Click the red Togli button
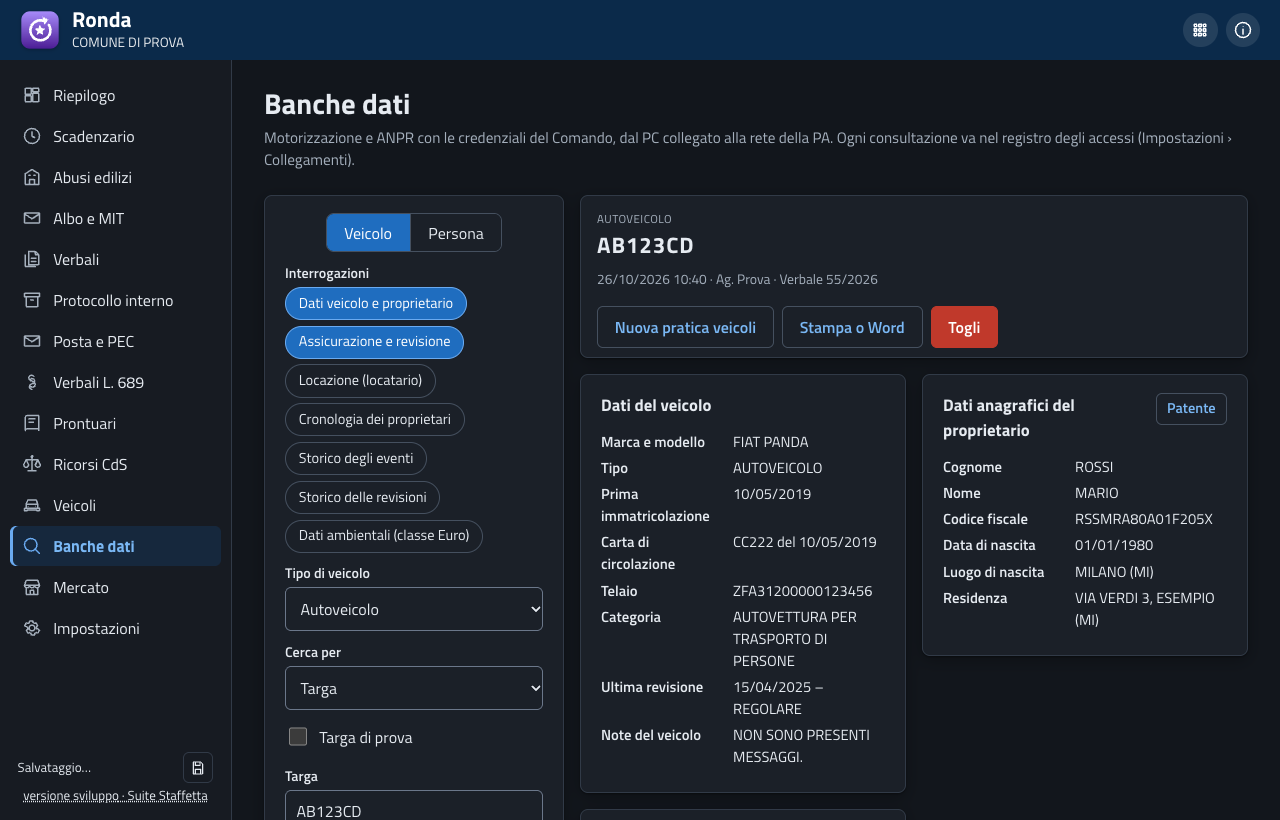The height and width of the screenshot is (820, 1280). tap(964, 327)
